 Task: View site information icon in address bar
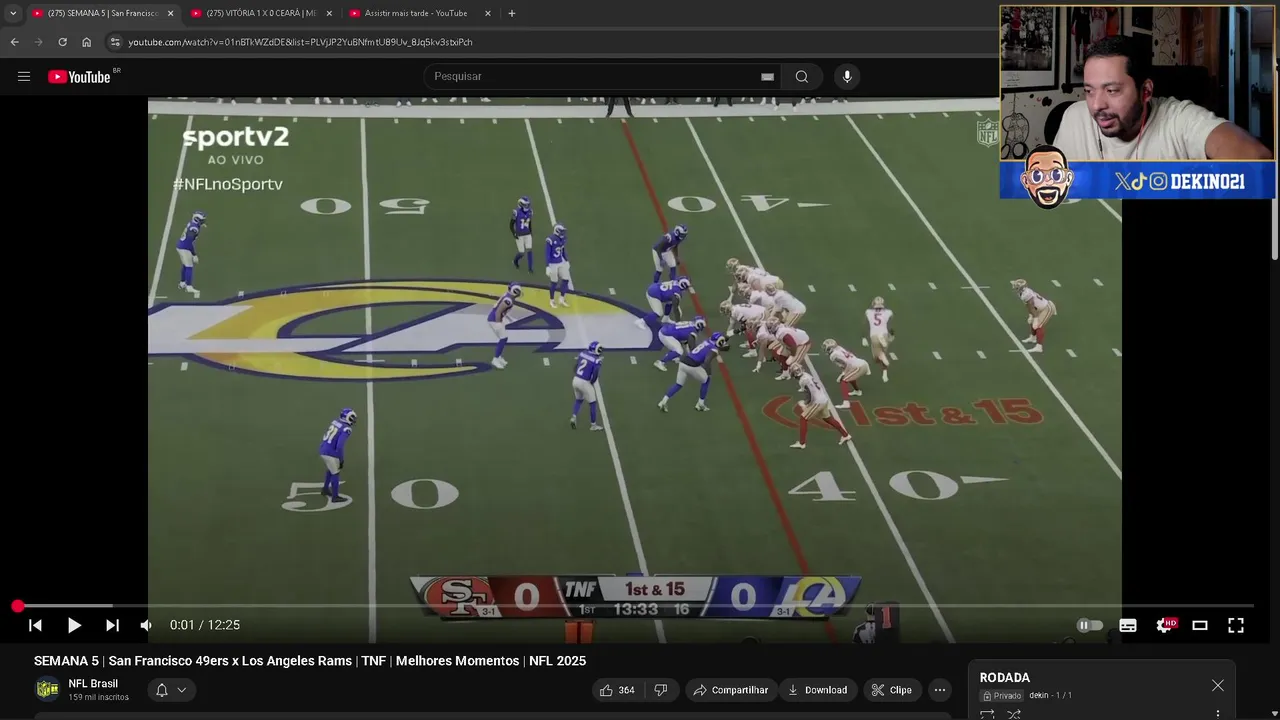click(115, 42)
